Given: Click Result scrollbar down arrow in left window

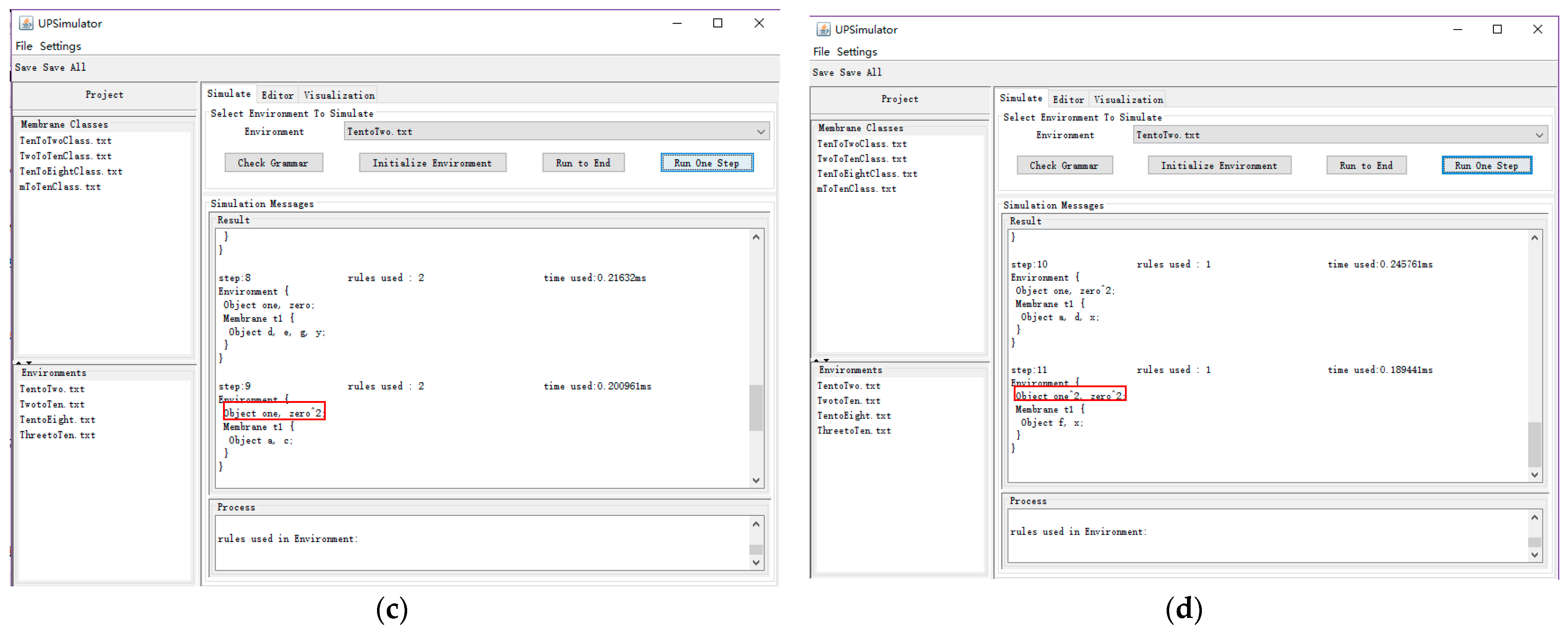Looking at the screenshot, I should (x=755, y=480).
